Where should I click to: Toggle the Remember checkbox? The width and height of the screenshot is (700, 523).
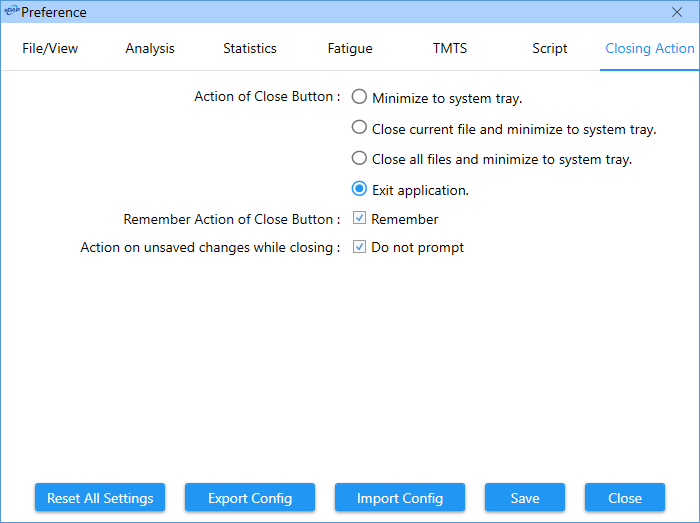[359, 218]
